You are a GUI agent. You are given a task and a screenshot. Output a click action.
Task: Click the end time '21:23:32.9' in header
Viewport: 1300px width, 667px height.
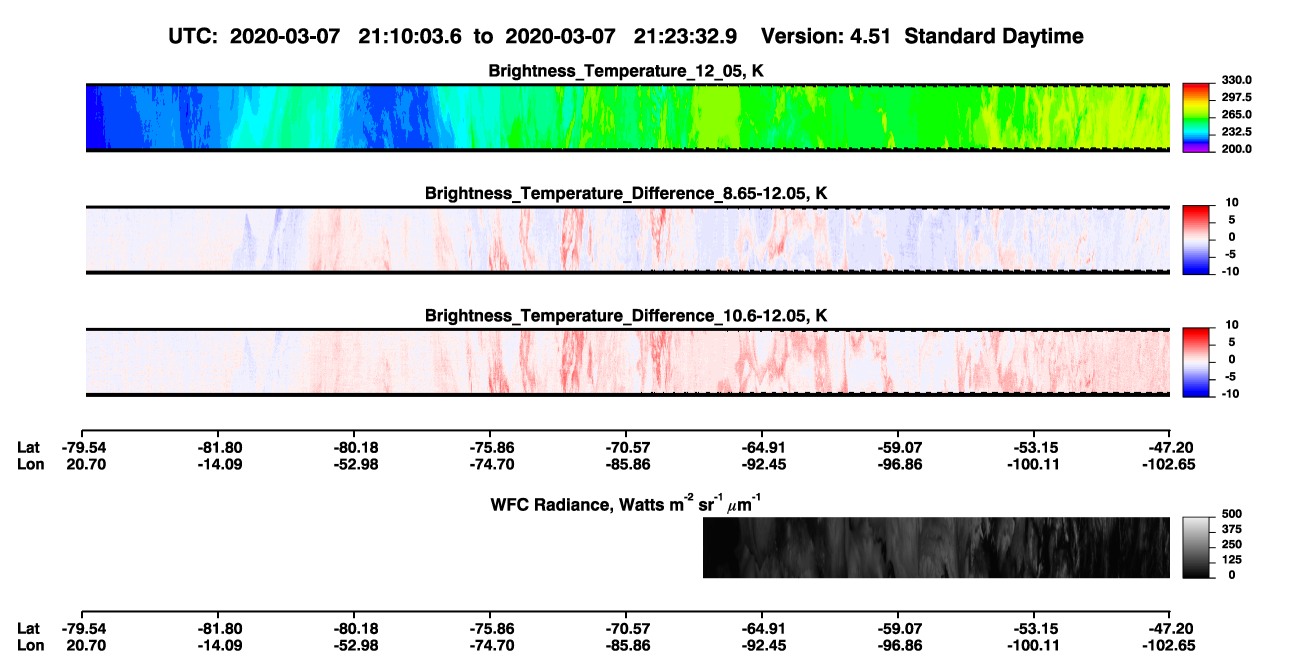click(686, 36)
